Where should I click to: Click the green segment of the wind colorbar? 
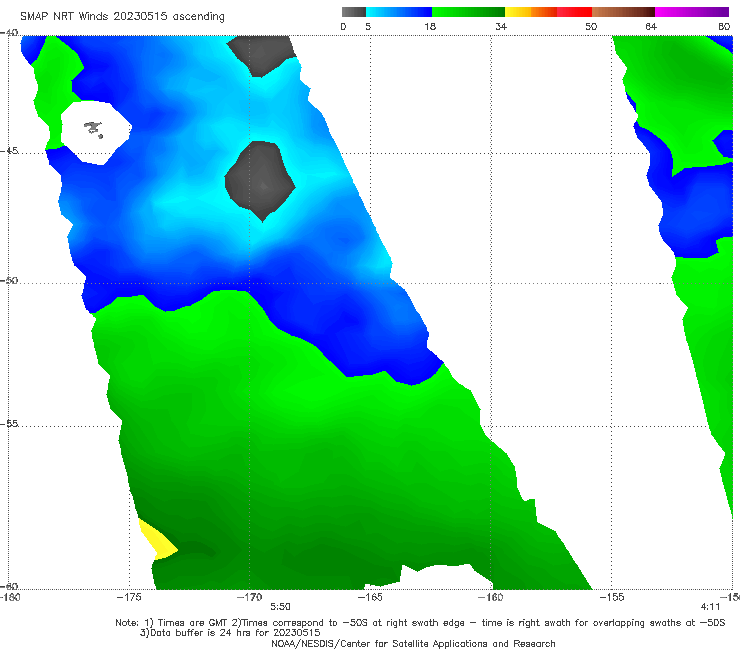468,12
